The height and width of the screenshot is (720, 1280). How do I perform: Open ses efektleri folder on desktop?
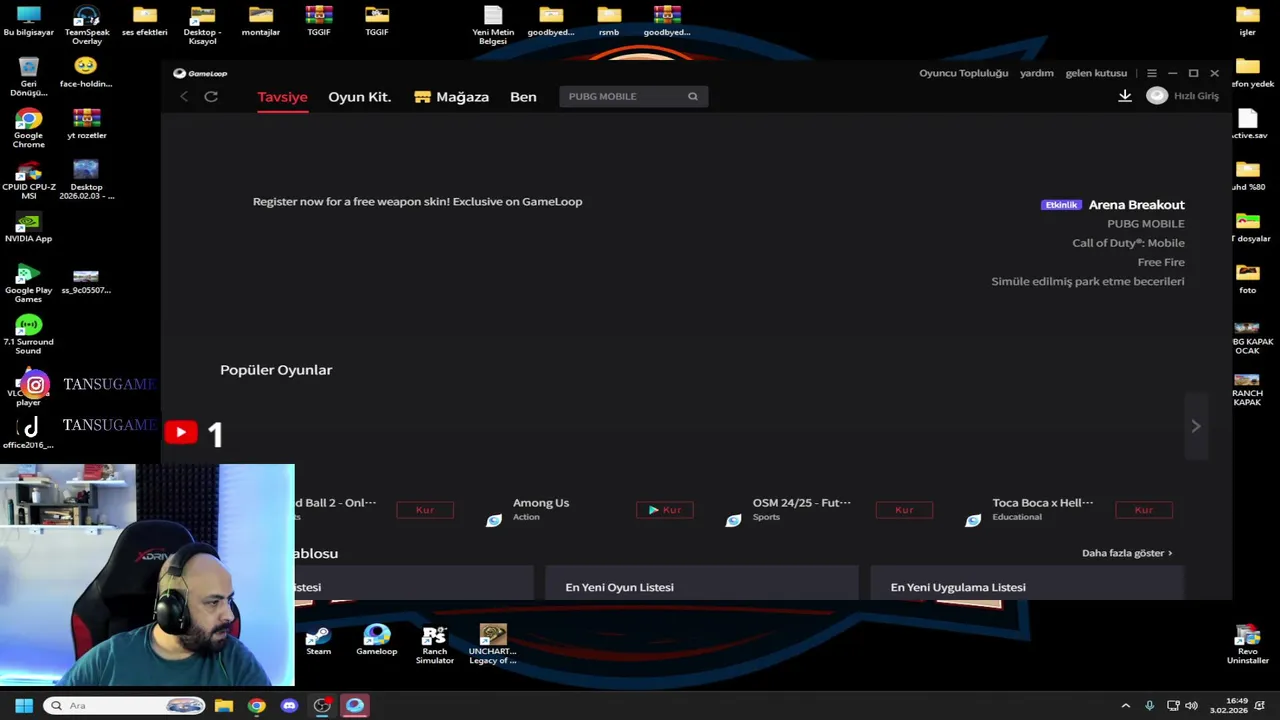click(x=145, y=21)
